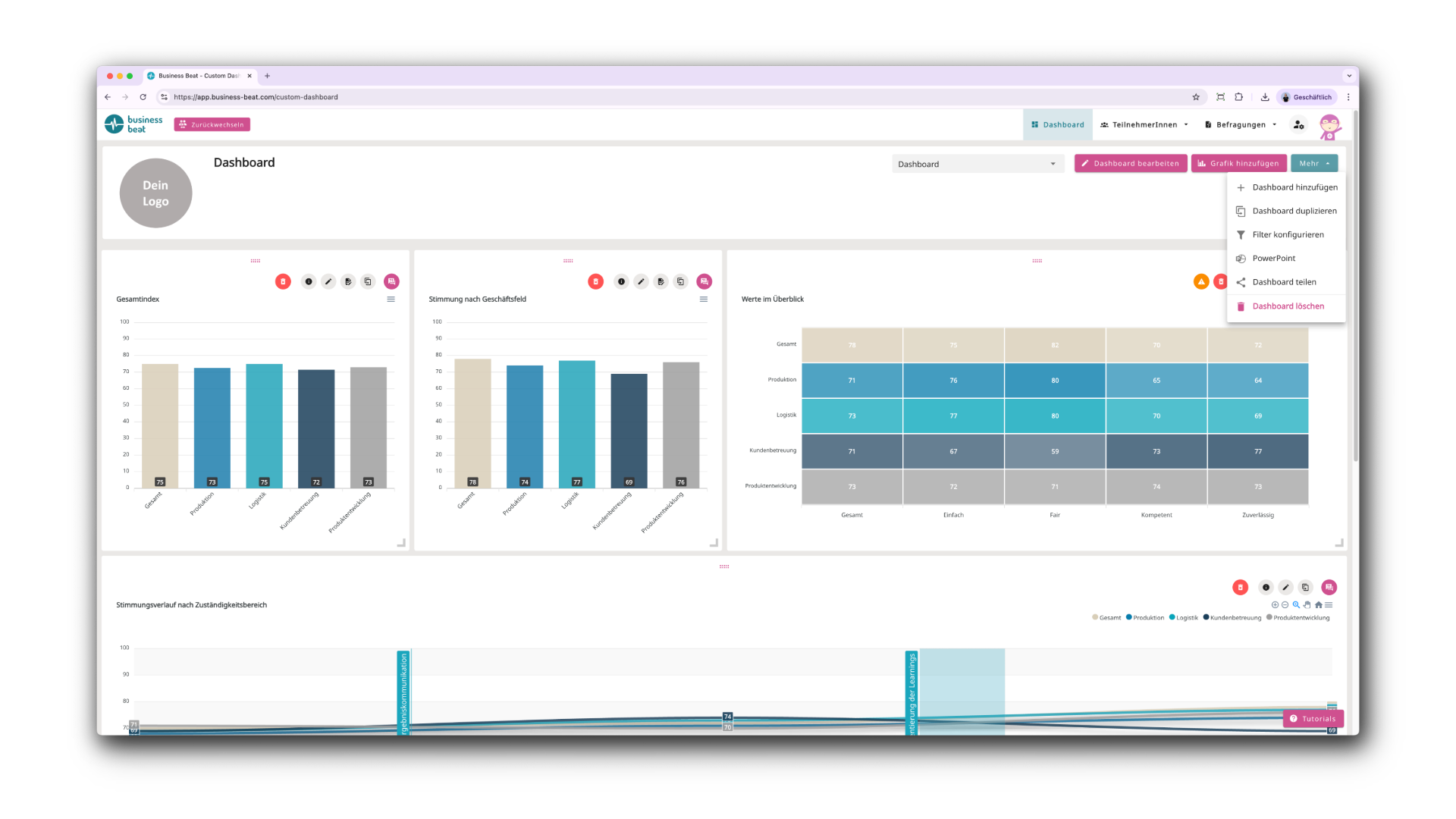This screenshot has height=819, width=1456.
Task: Toggle the Kundenbetreuung legend entry
Action: tap(1235, 618)
